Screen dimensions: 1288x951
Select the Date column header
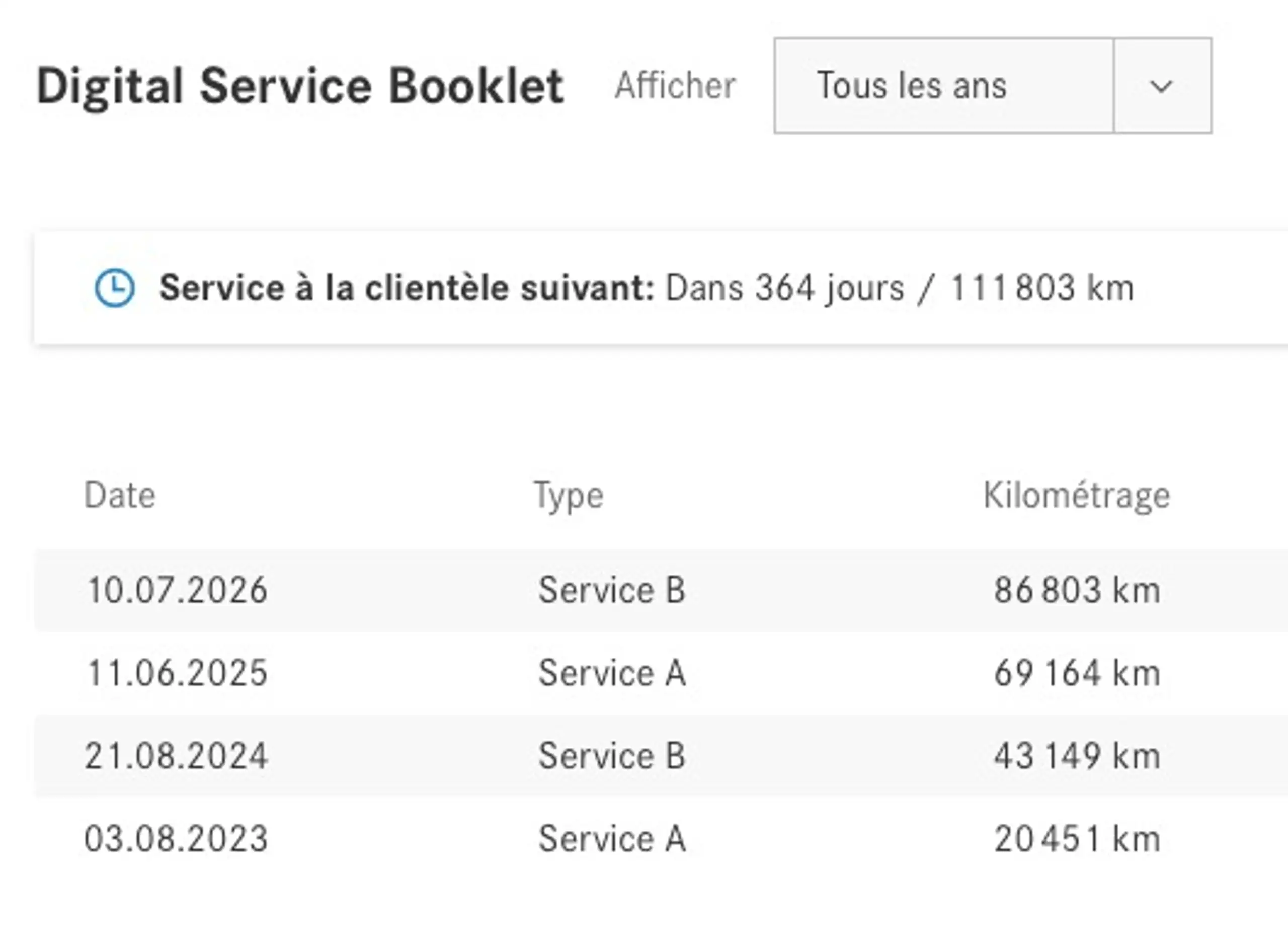(x=120, y=495)
